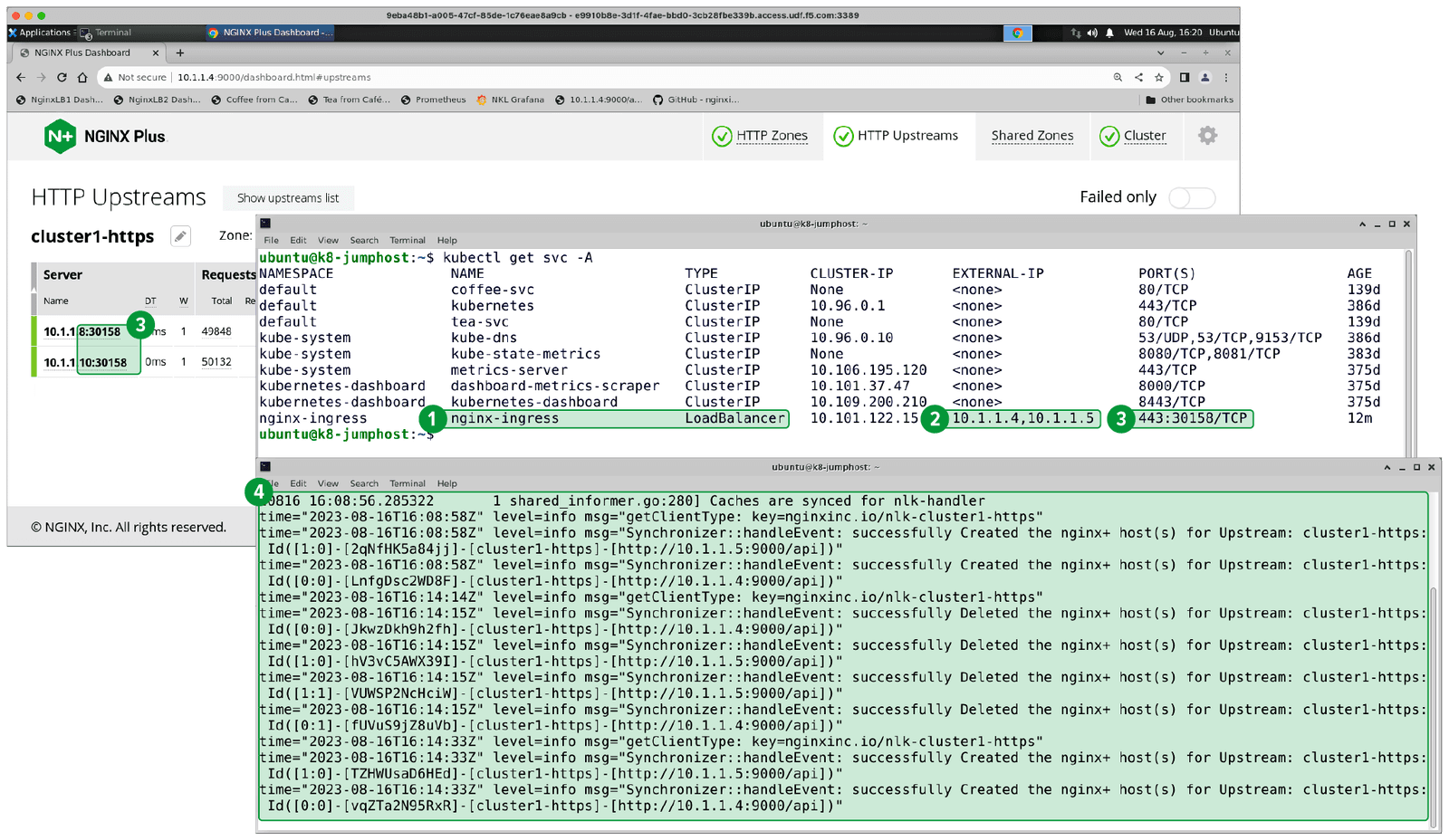Click the Show upstreams list button
This screenshot has height=840, width=1449.
[x=288, y=197]
